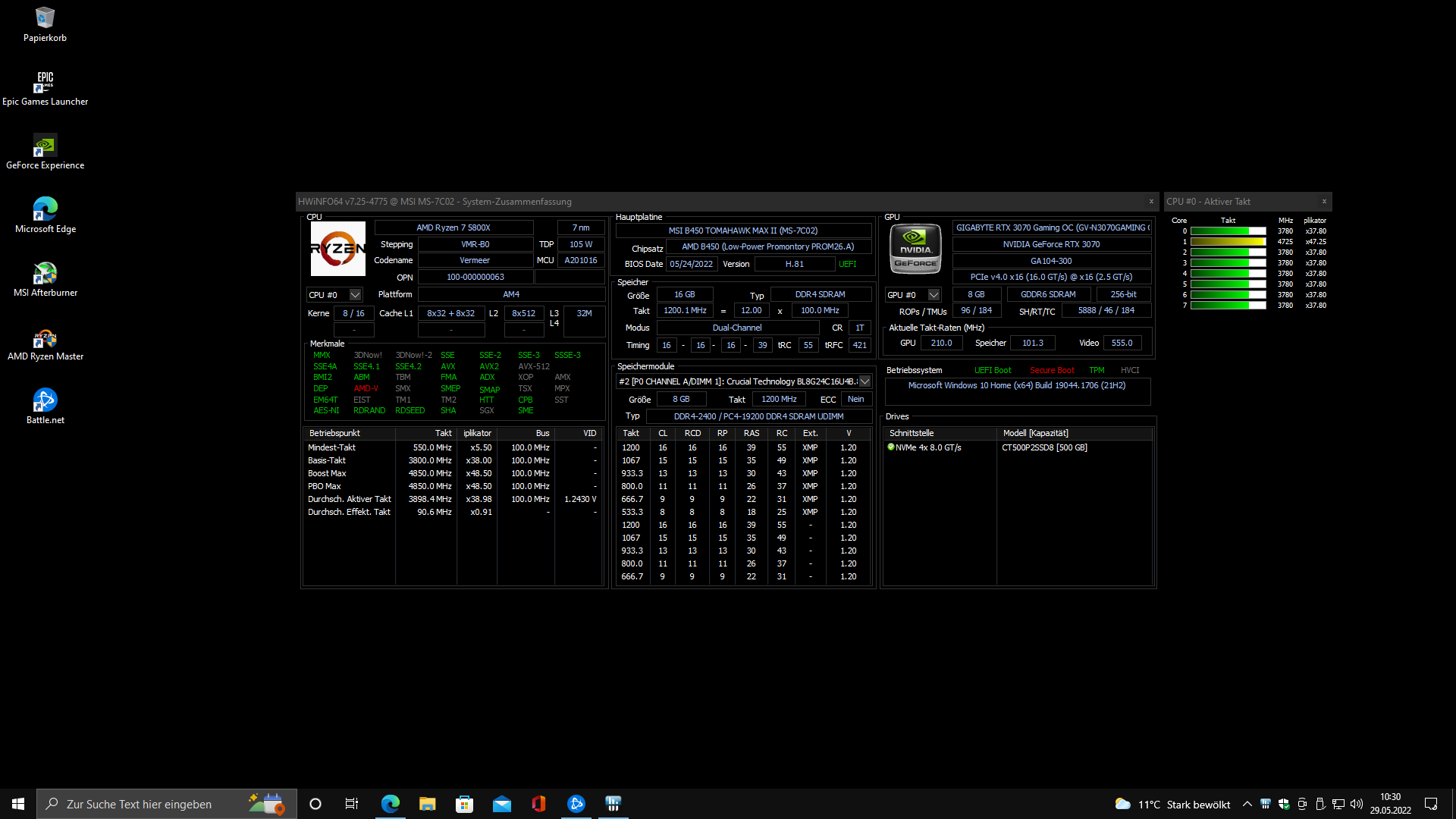Click the Epic Games Launcher shortcut
Image resolution: width=1456 pixels, height=819 pixels.
45,88
